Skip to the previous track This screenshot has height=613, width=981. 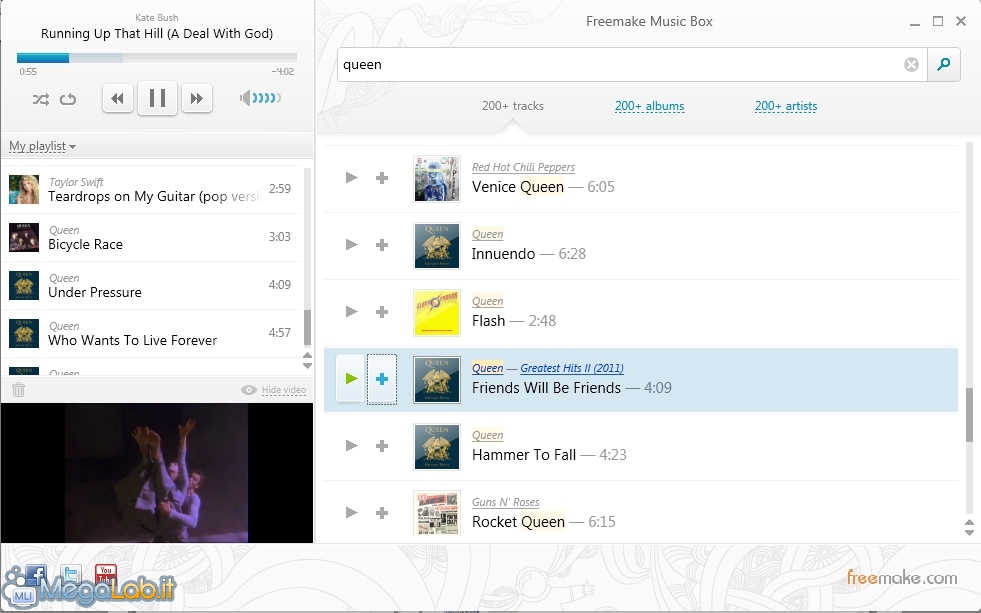[118, 98]
